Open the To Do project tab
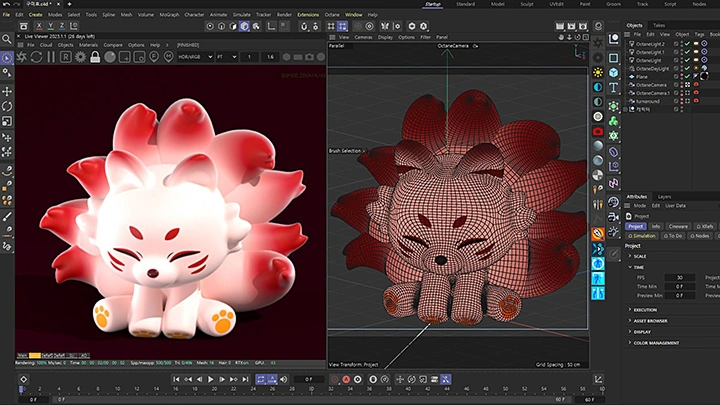 (673, 236)
